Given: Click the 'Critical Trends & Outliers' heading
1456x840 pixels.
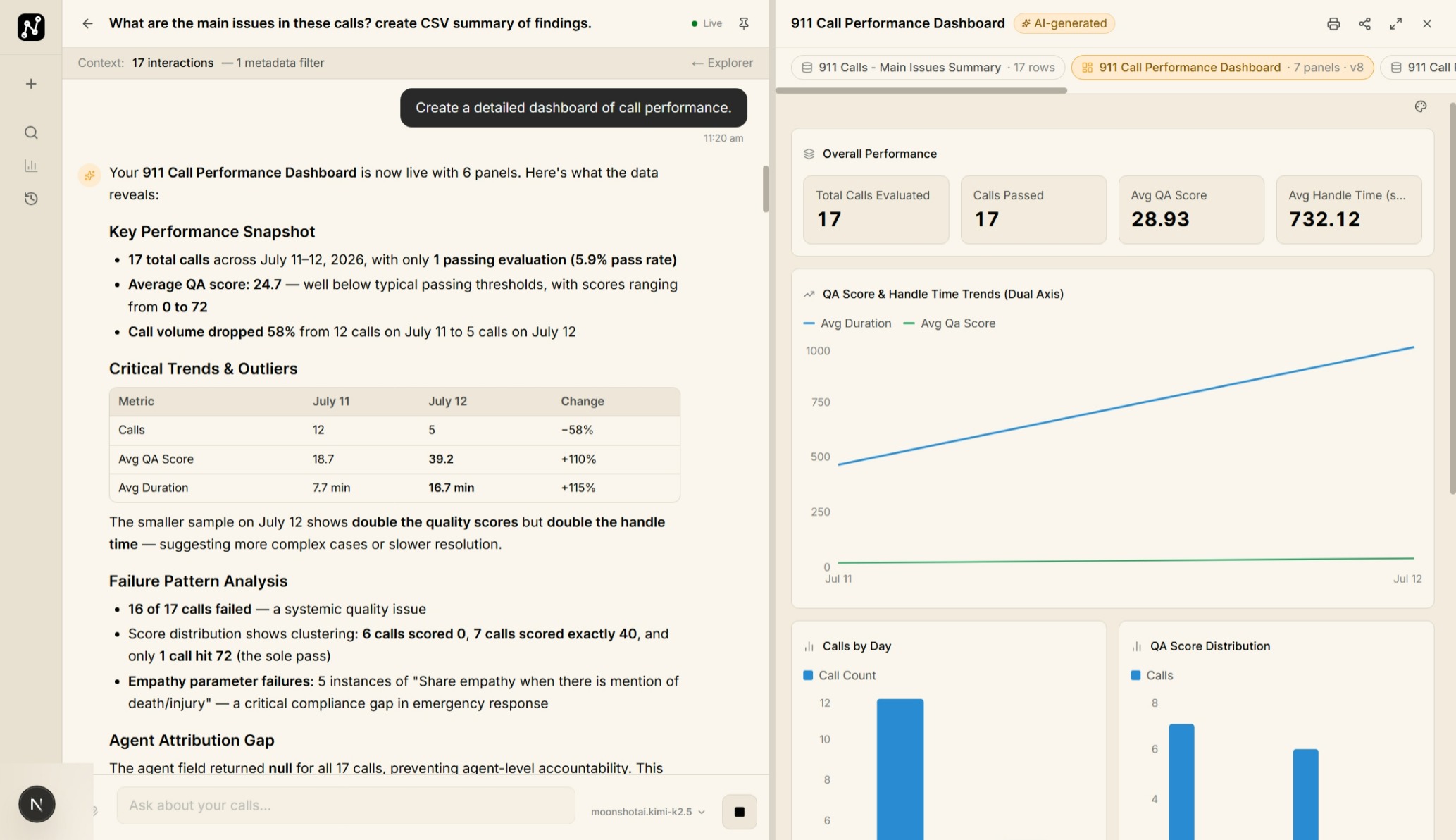Looking at the screenshot, I should [x=203, y=369].
